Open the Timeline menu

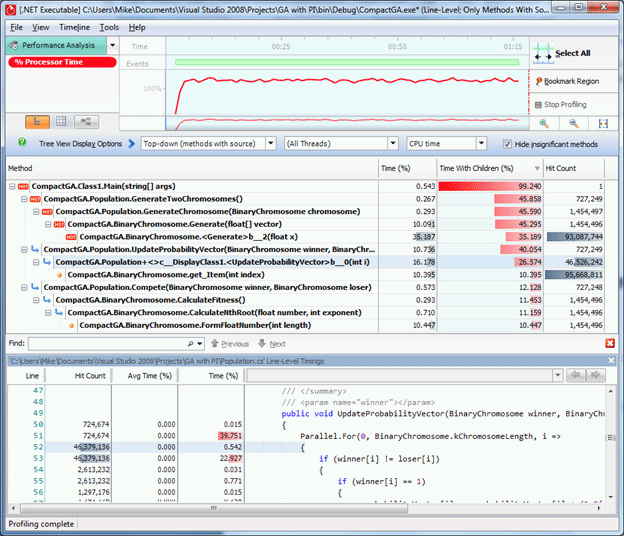tap(74, 27)
